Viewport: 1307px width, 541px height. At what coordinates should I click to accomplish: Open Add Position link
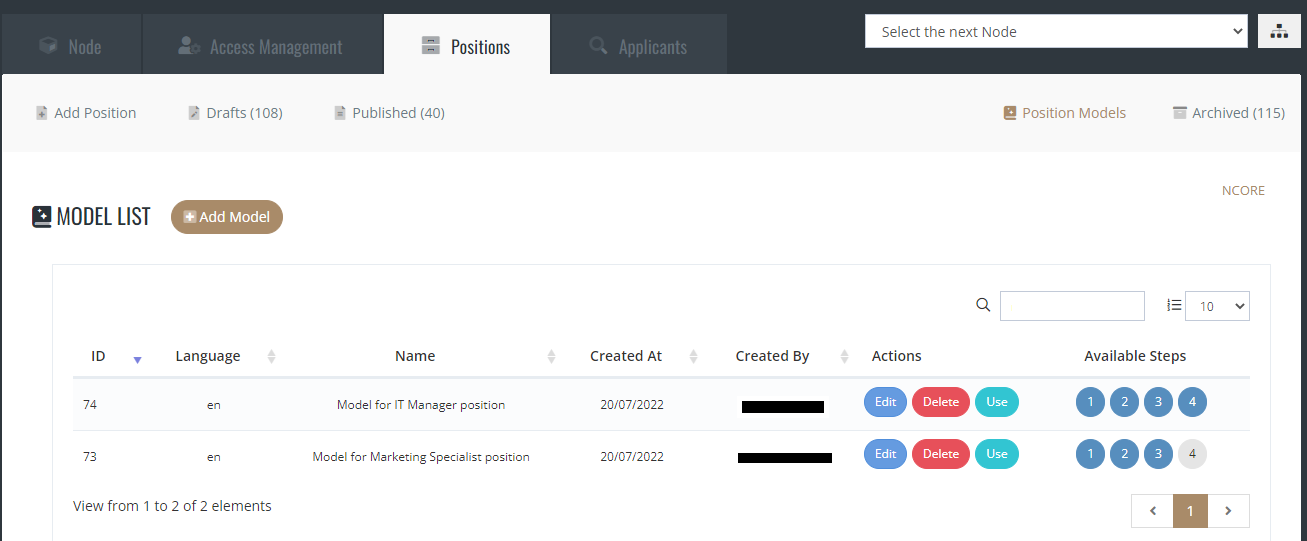(86, 113)
